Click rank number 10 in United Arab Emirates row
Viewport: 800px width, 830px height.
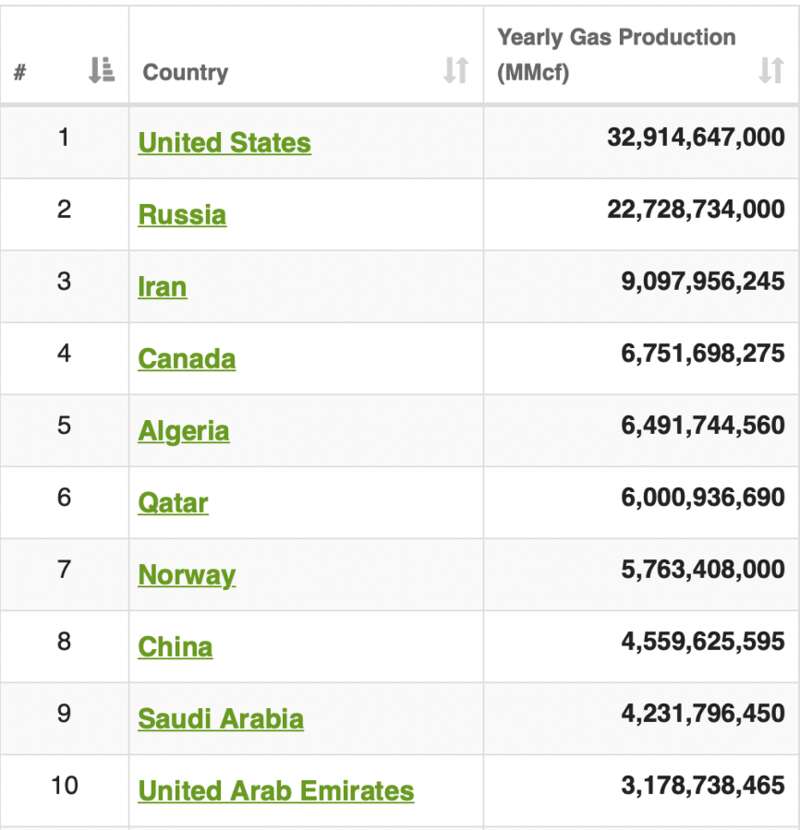(x=64, y=785)
